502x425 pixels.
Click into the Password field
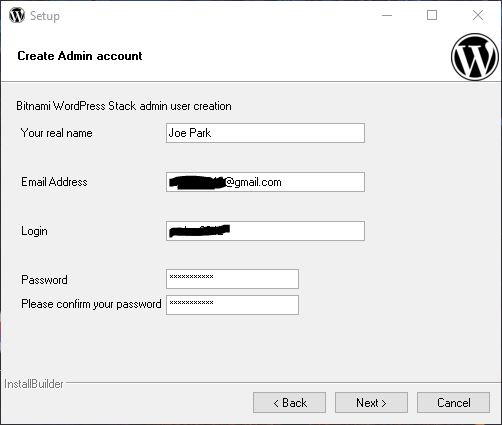(232, 279)
